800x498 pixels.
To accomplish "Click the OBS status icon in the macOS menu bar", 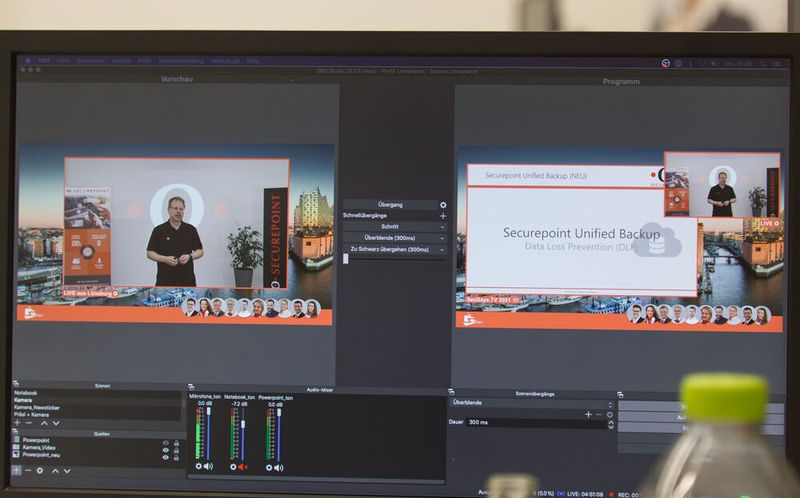I will (665, 63).
